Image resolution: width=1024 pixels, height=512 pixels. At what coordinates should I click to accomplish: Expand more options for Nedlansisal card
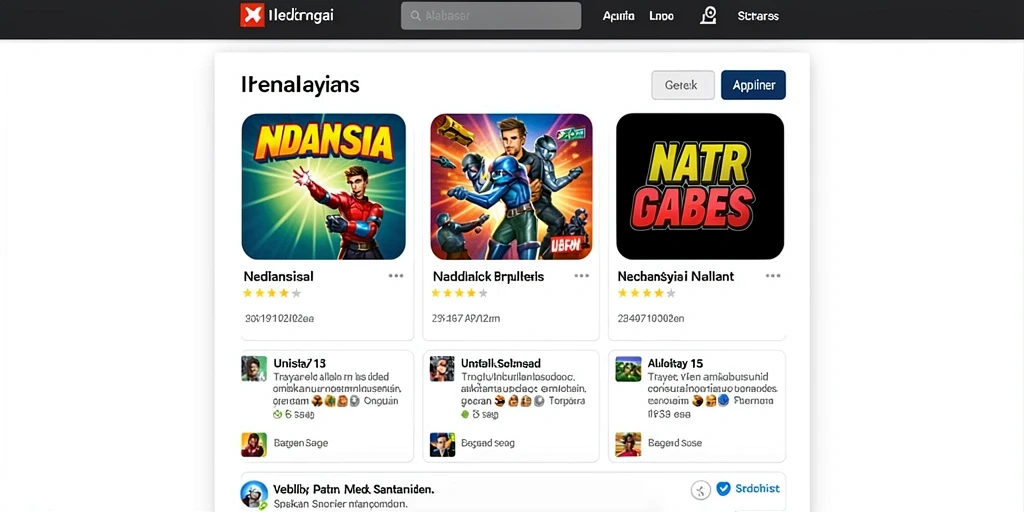[x=396, y=276]
